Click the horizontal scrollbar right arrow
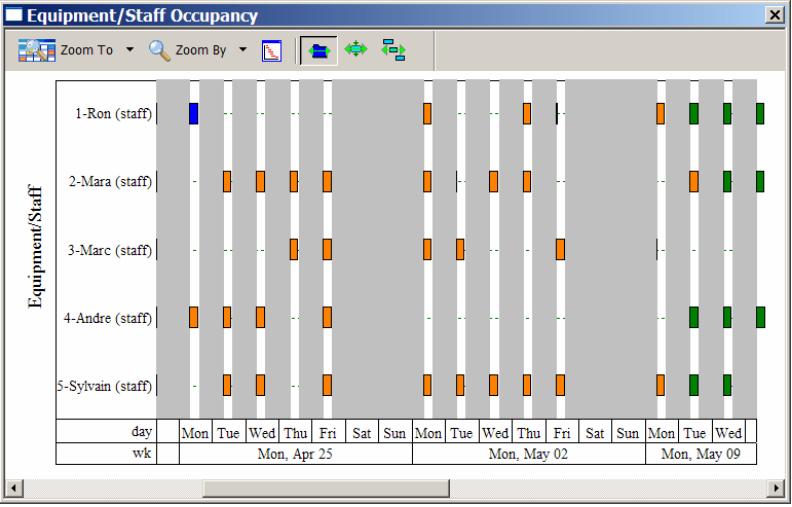Viewport: 792px width, 507px height. point(781,489)
